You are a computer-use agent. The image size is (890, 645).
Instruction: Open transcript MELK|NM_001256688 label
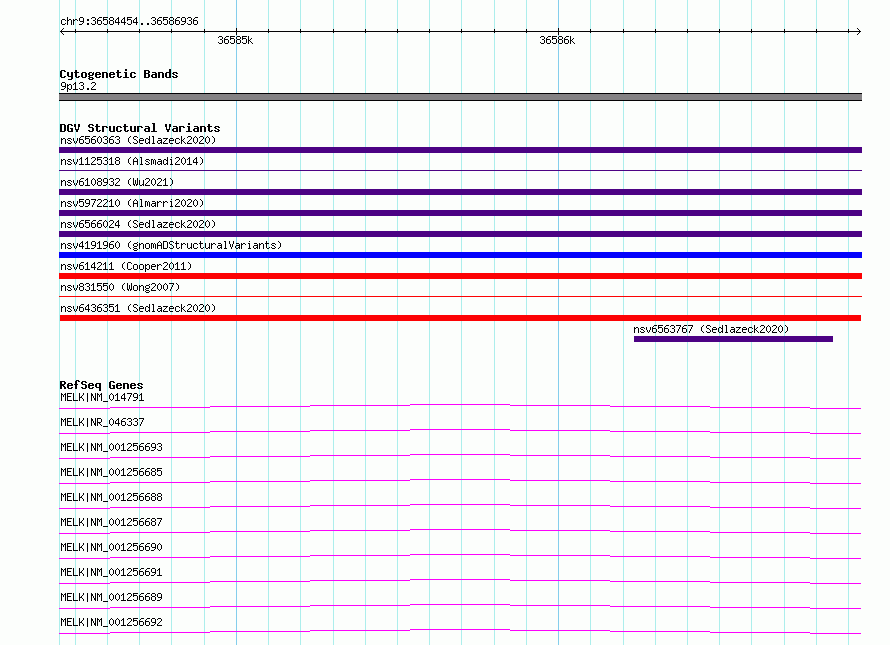111,497
